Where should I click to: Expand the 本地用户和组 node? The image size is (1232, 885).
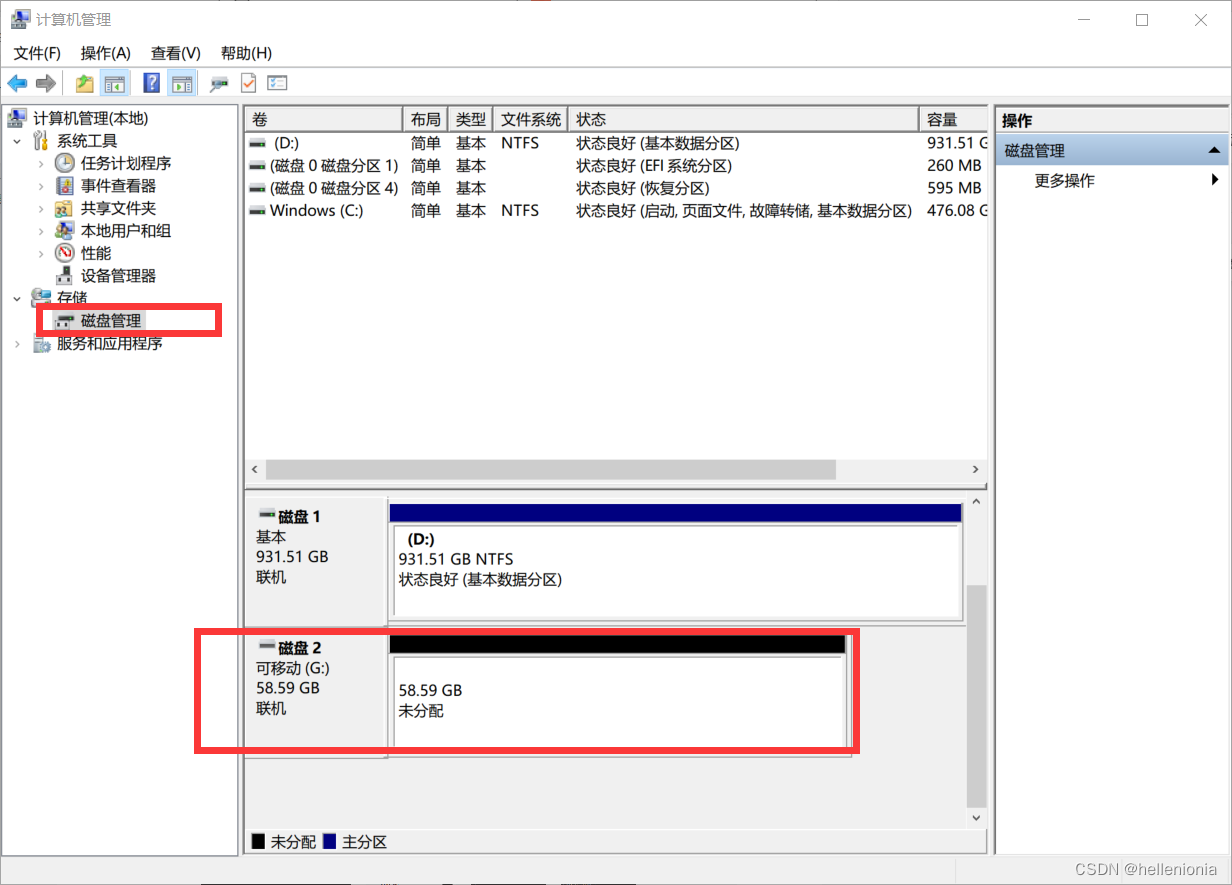point(41,231)
